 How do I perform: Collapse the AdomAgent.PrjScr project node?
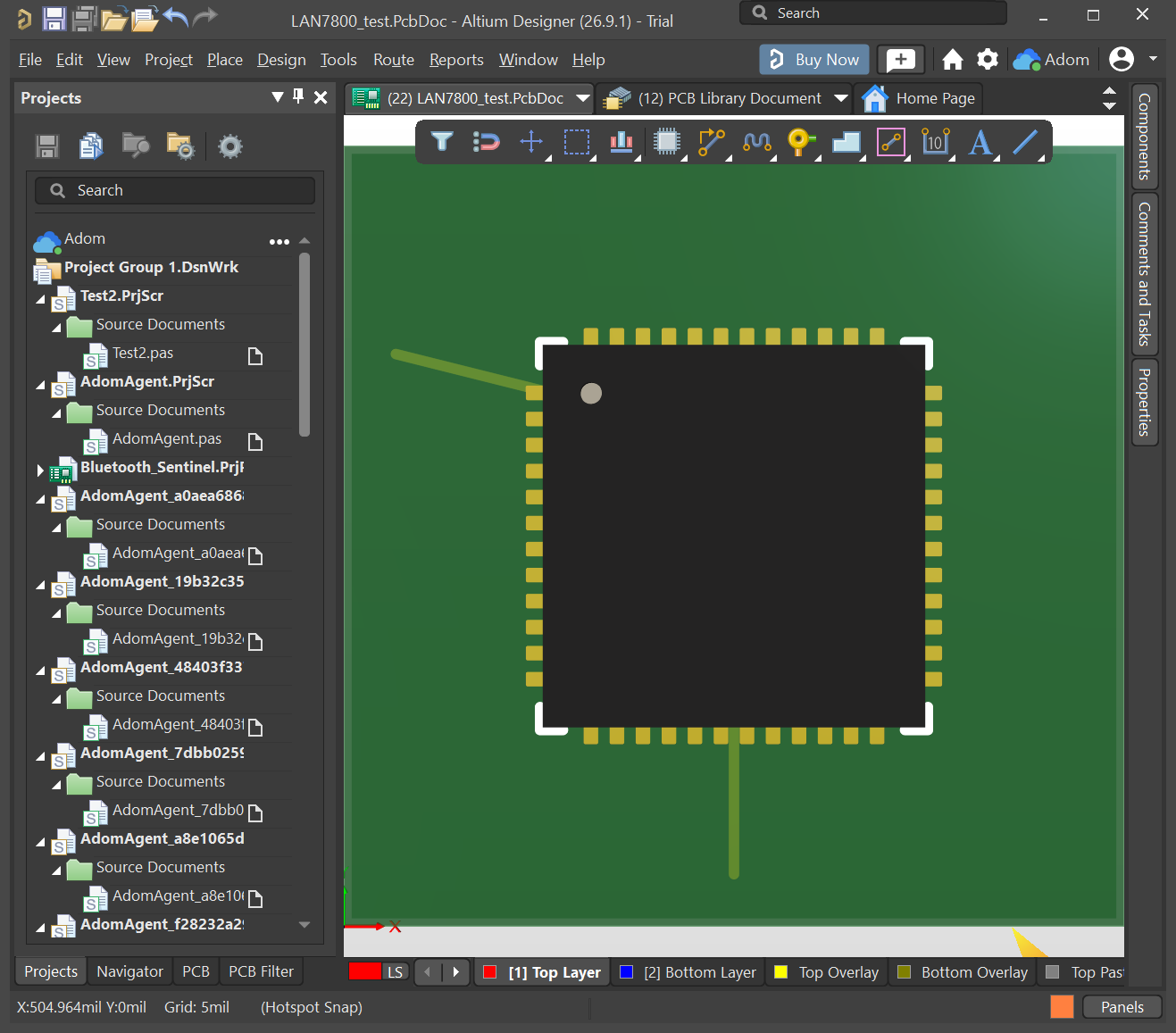40,385
